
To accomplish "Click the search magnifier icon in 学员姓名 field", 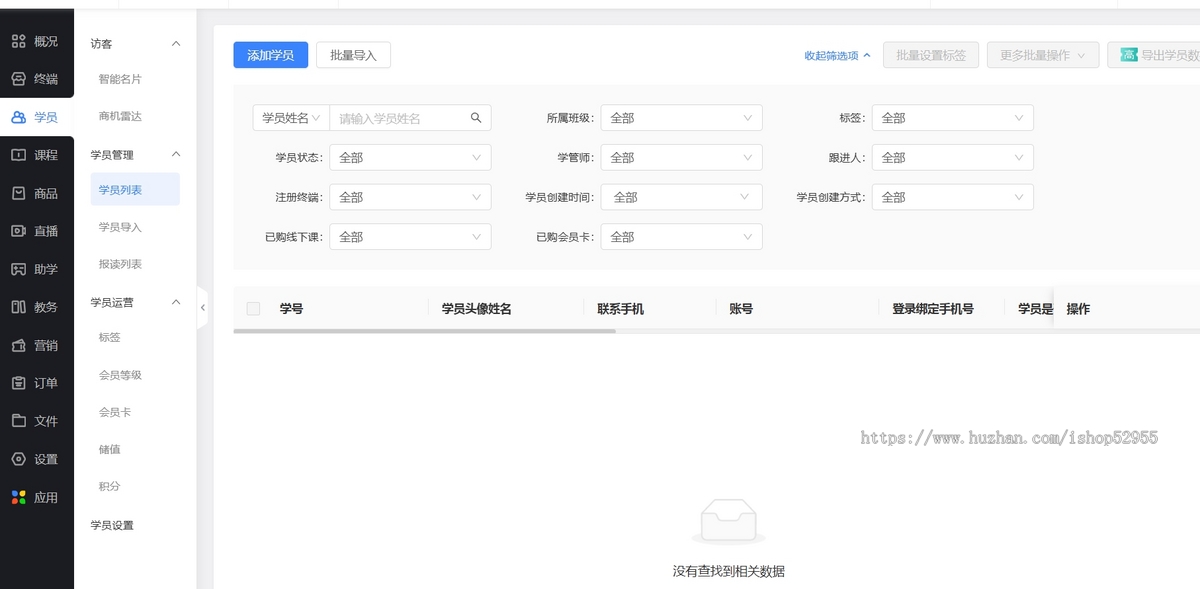I will (476, 118).
